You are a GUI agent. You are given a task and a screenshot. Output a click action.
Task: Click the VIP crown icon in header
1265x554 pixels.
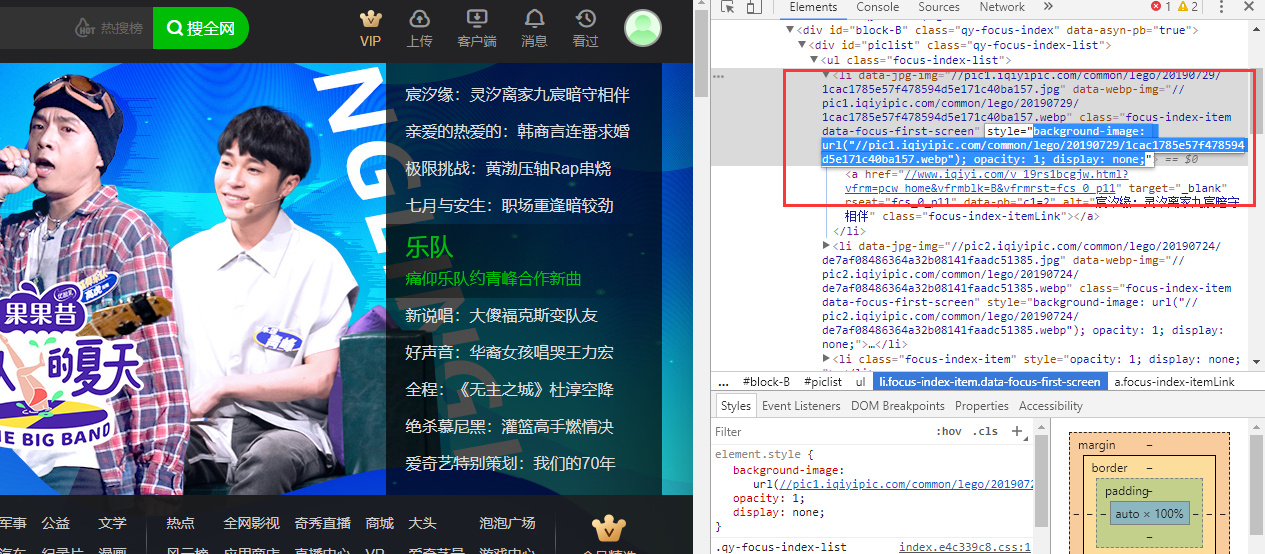point(371,19)
